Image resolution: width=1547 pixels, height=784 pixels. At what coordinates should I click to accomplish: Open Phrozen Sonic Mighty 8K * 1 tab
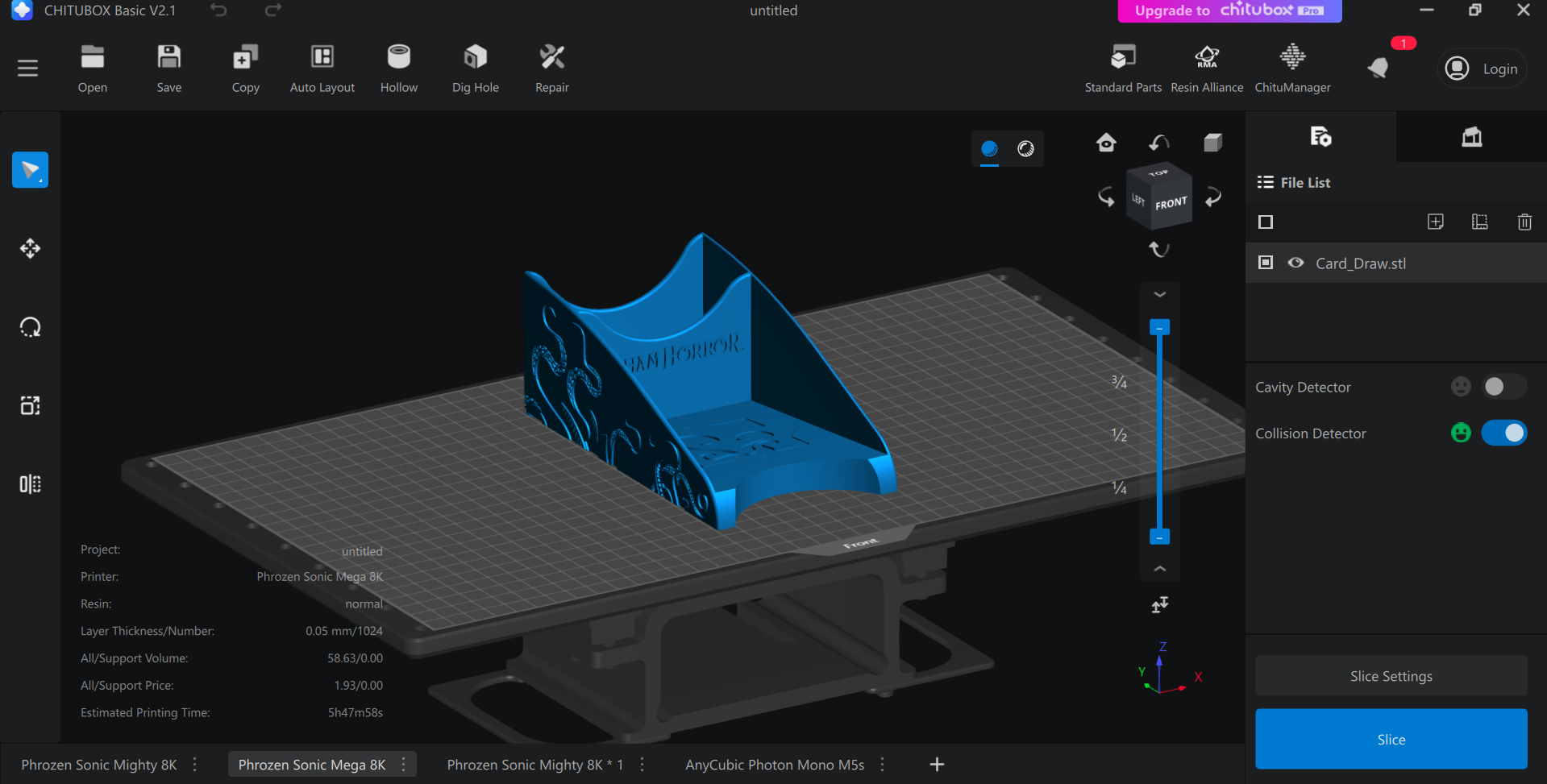click(x=535, y=765)
